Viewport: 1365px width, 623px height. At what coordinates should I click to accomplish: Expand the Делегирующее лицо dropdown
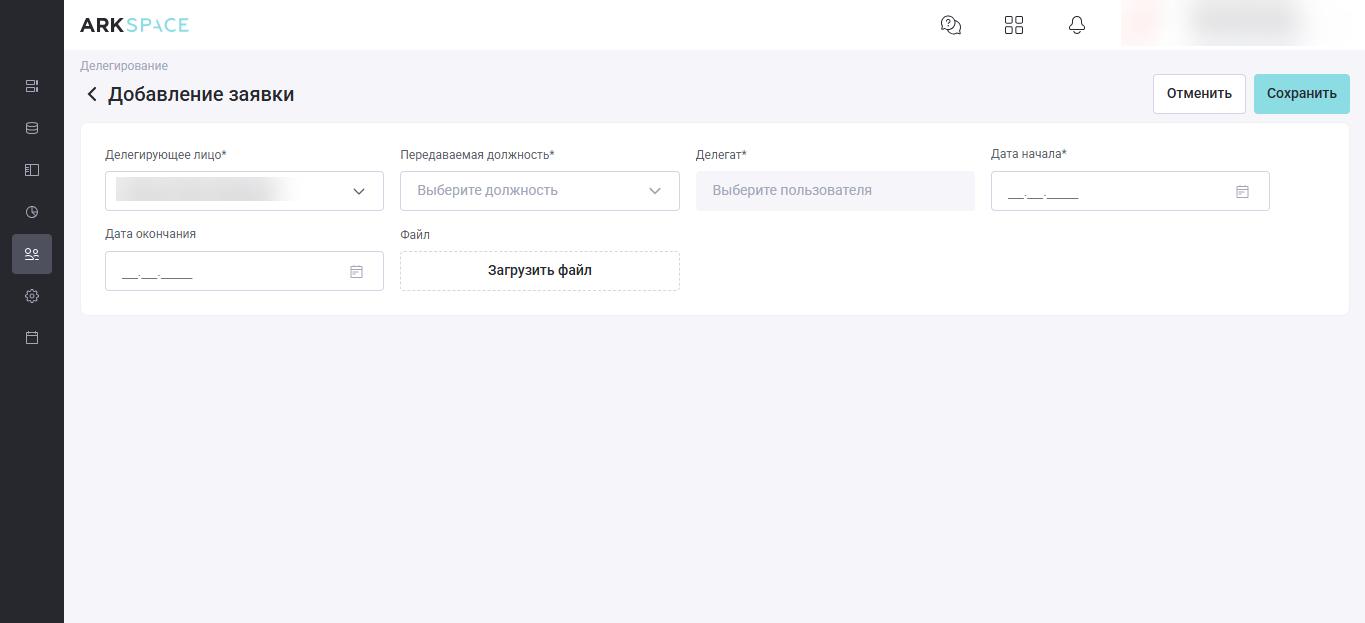pos(244,191)
